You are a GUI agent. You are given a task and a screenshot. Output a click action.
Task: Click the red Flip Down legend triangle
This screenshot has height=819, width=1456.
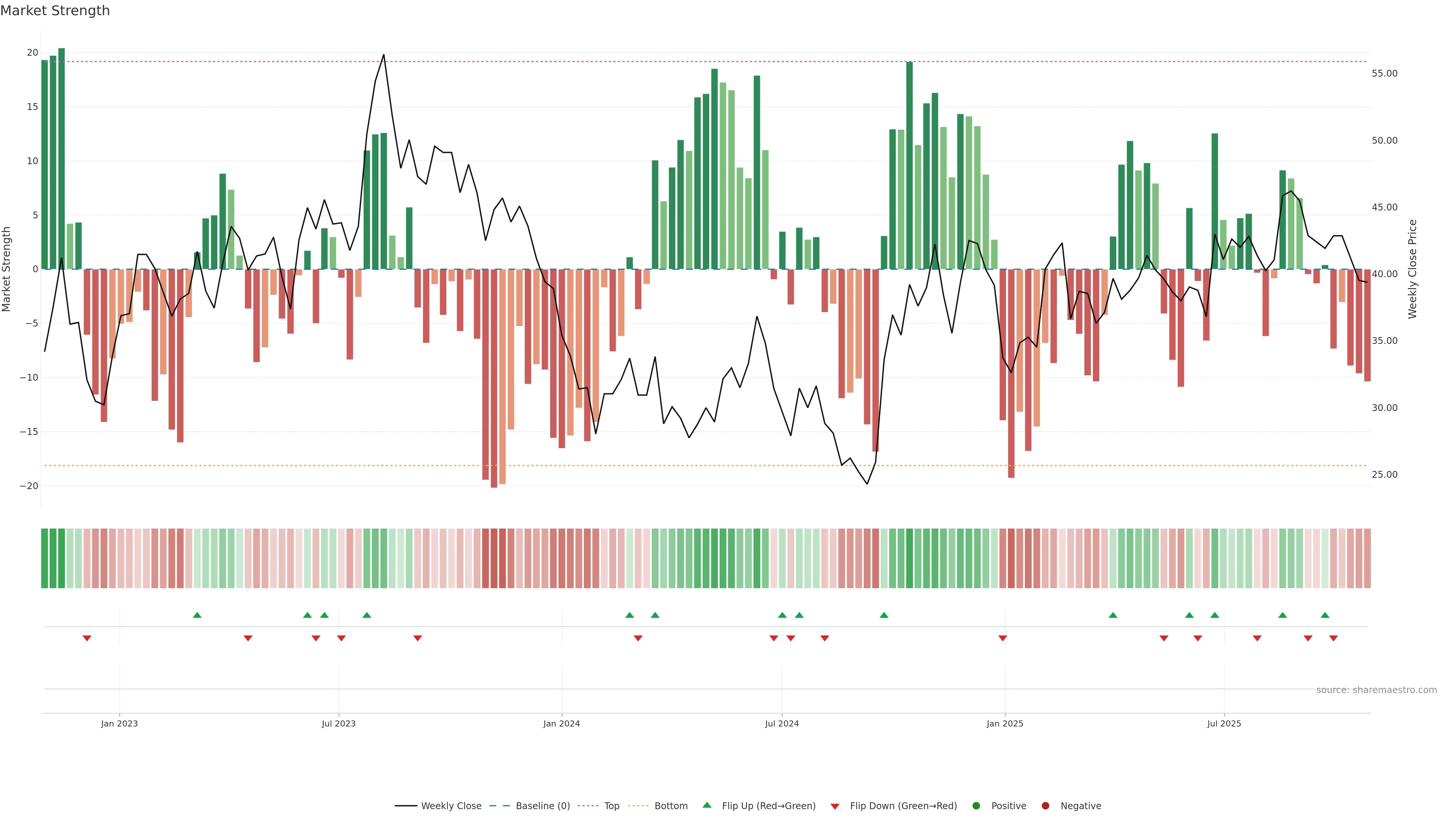(x=835, y=806)
